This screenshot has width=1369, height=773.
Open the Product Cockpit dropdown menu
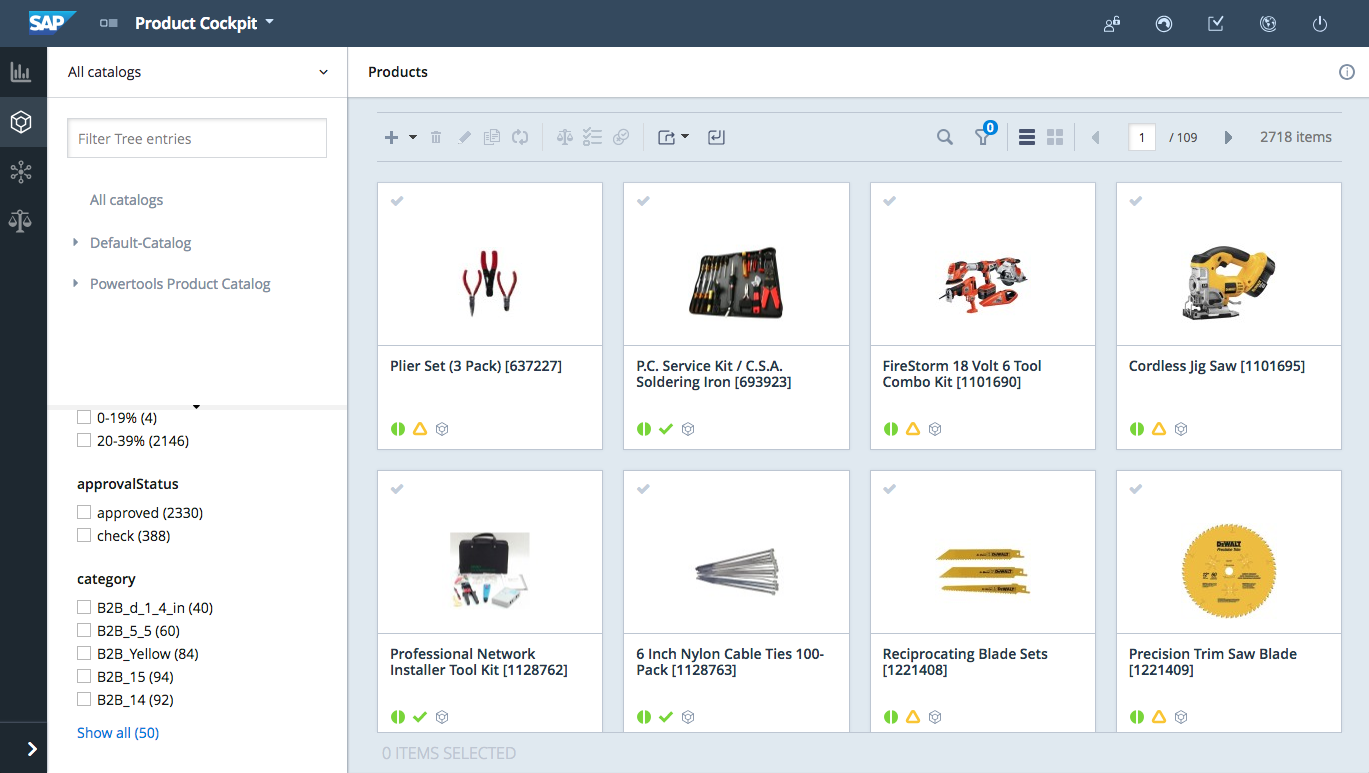click(x=204, y=23)
